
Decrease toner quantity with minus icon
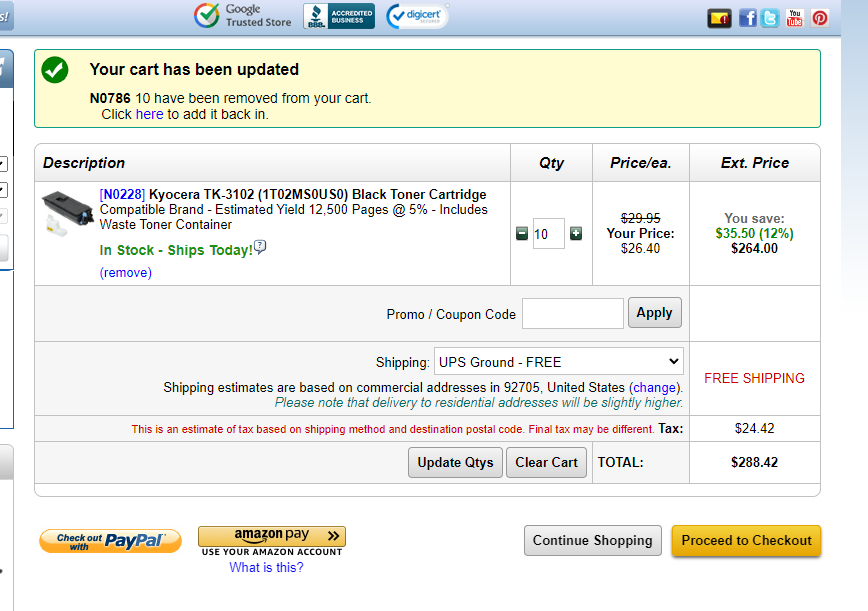[x=521, y=234]
